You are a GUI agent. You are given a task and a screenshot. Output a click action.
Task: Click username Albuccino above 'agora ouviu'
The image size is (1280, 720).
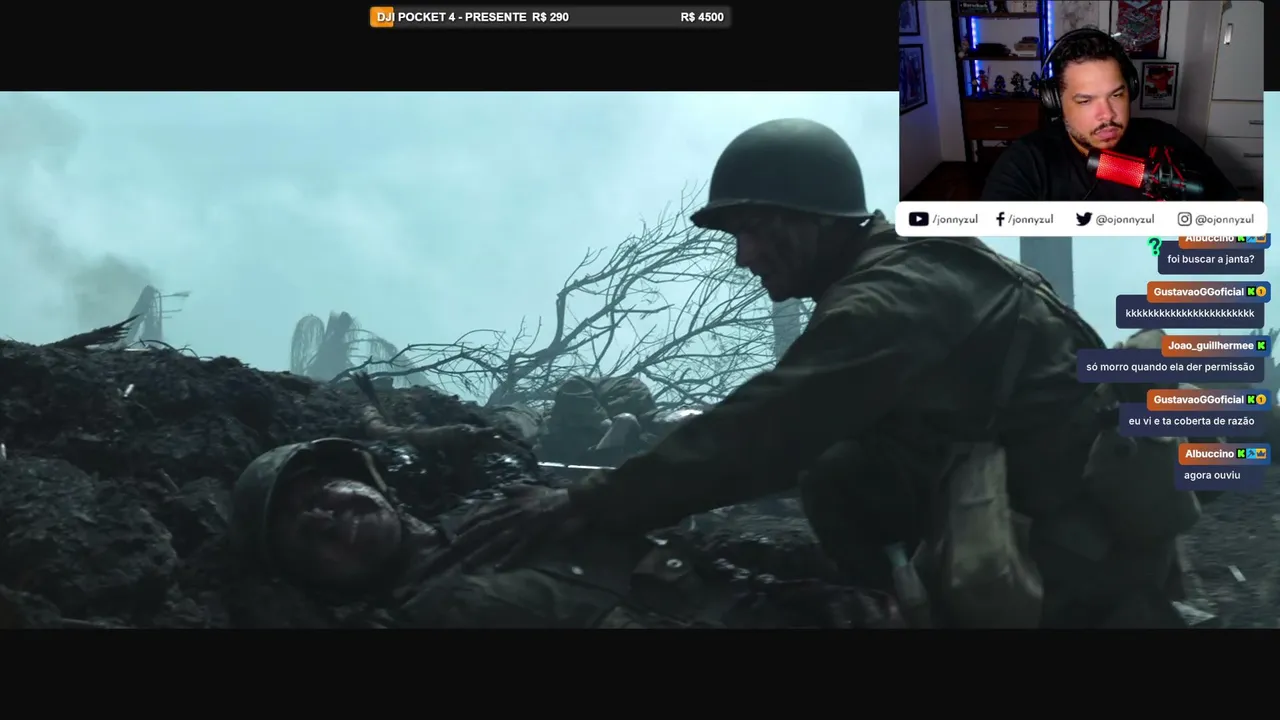(1210, 454)
